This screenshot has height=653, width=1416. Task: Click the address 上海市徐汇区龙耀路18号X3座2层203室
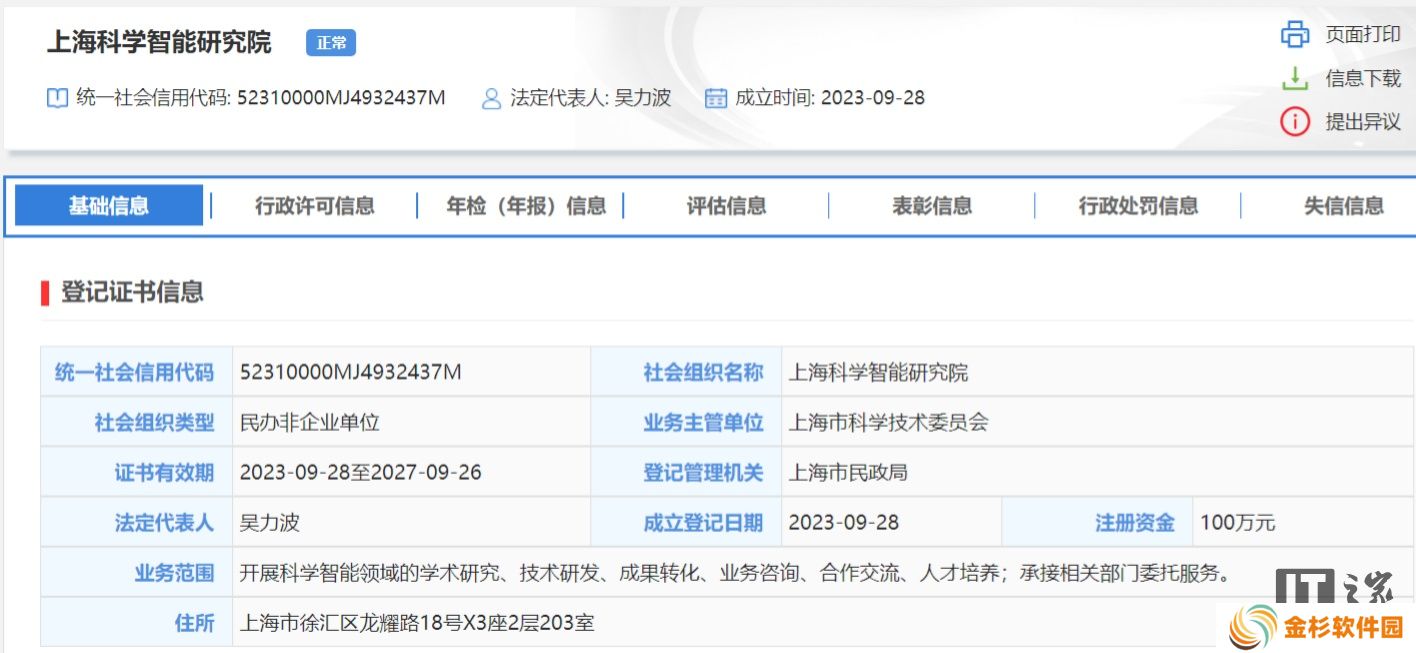click(417, 623)
